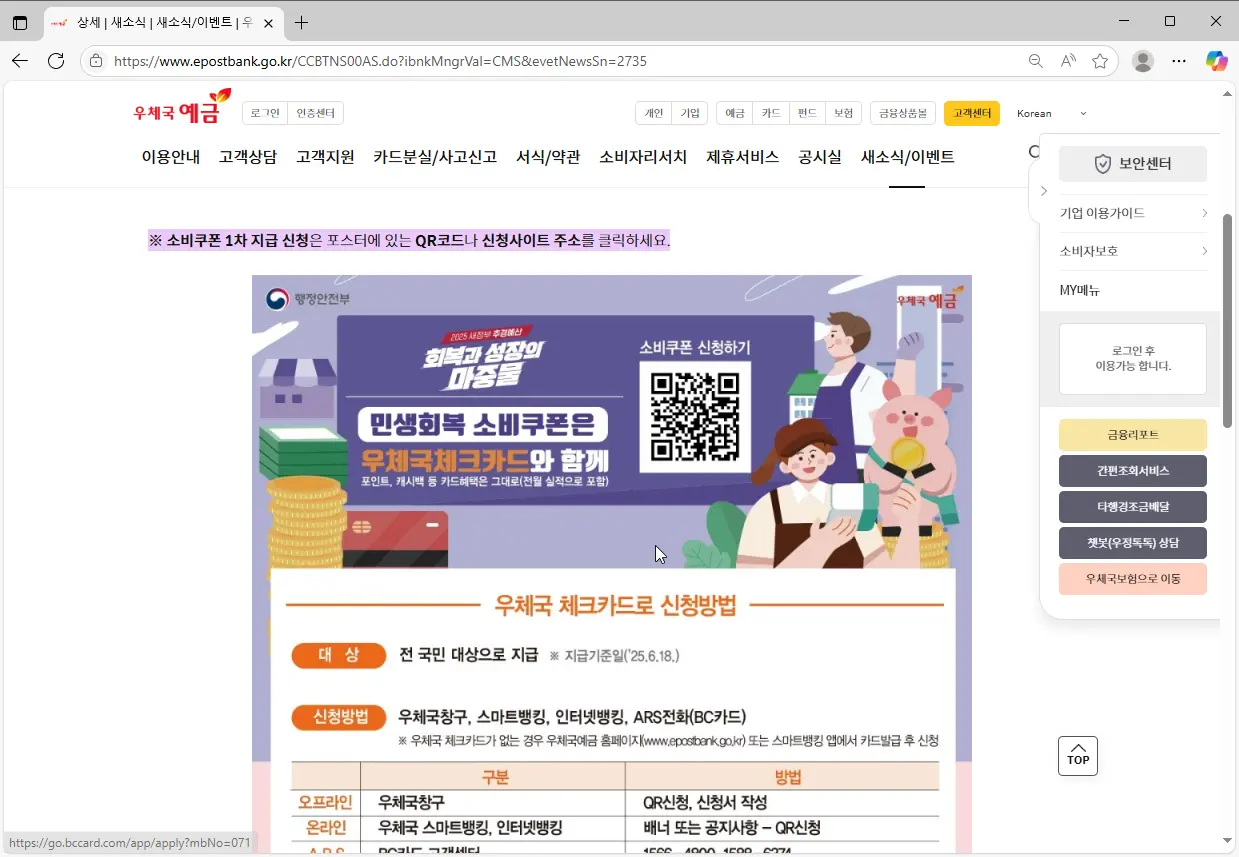This screenshot has height=857, width=1239.
Task: Open browser zoom-out magnifier icon
Action: (1036, 61)
